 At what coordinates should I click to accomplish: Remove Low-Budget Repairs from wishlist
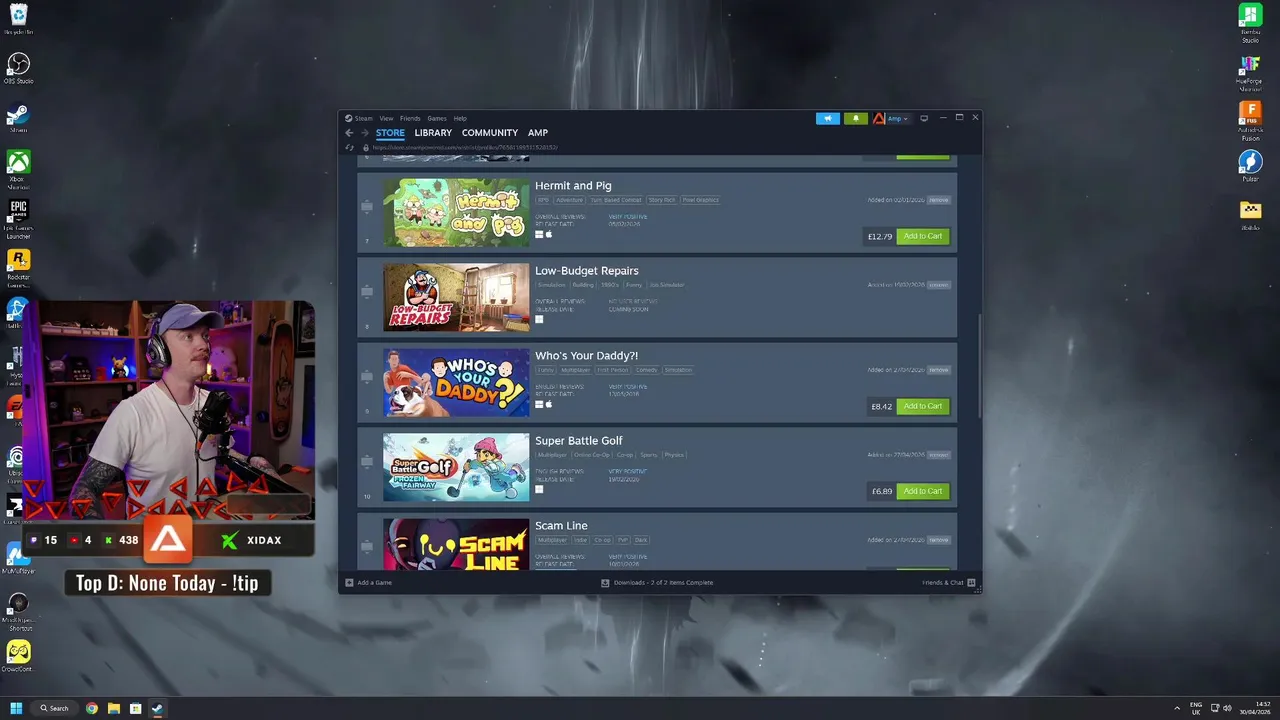tap(938, 285)
